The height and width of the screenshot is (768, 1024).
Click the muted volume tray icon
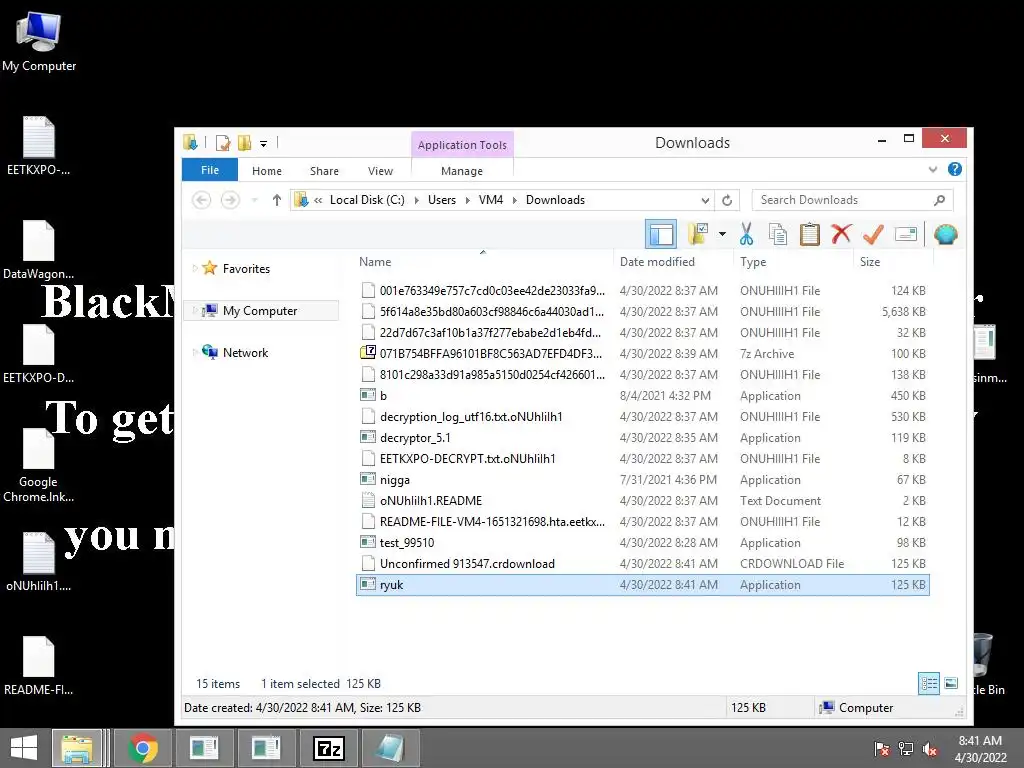click(x=930, y=749)
